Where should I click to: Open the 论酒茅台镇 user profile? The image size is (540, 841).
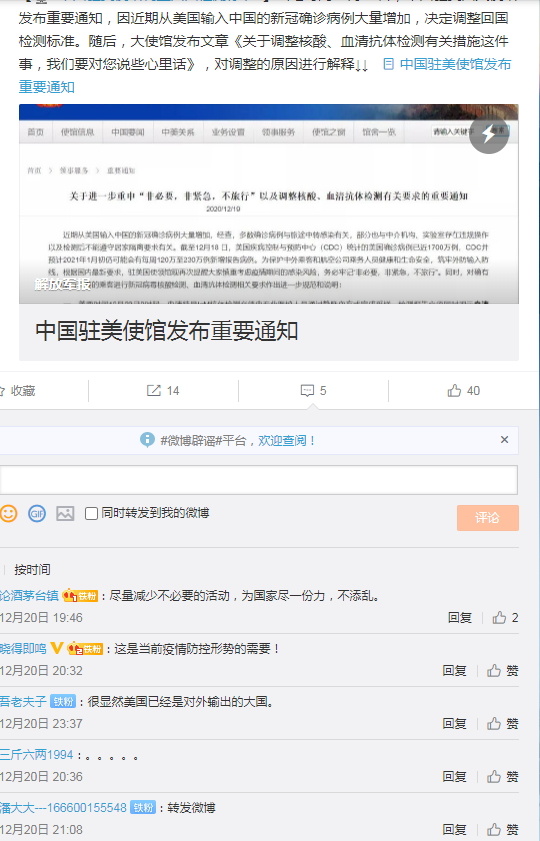(x=29, y=595)
